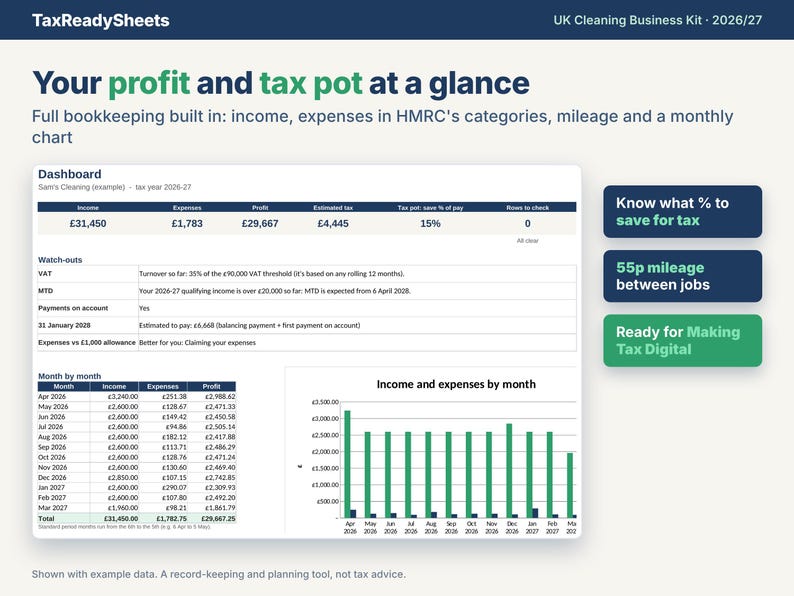This screenshot has height=596, width=794.
Task: Select total income £31,450.00
Action: (x=121, y=519)
